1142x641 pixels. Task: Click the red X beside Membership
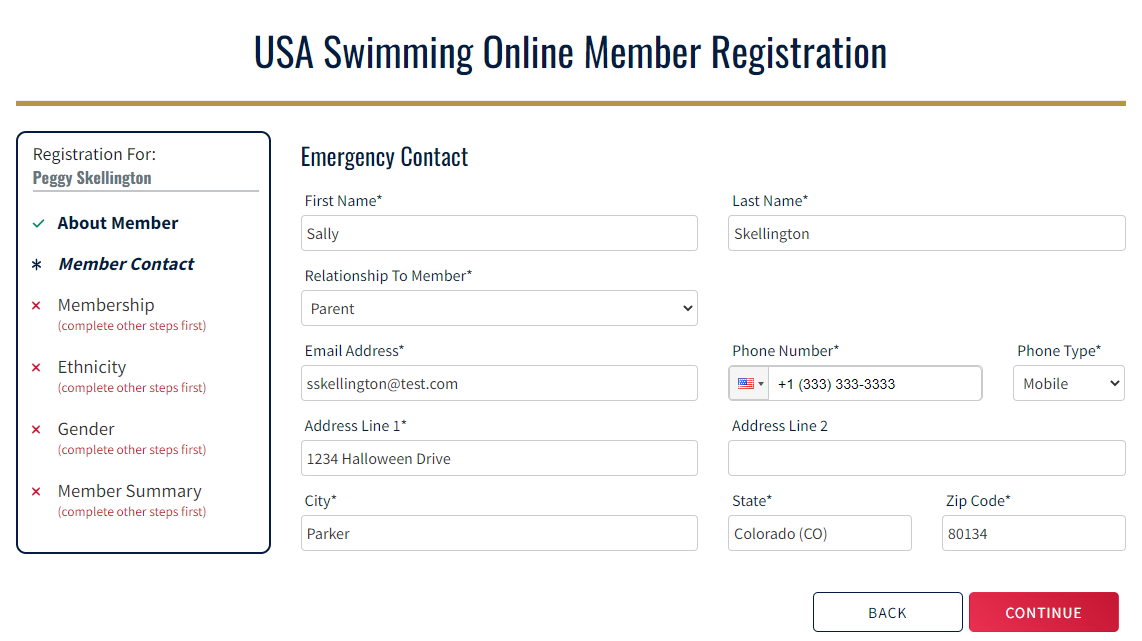tap(37, 306)
